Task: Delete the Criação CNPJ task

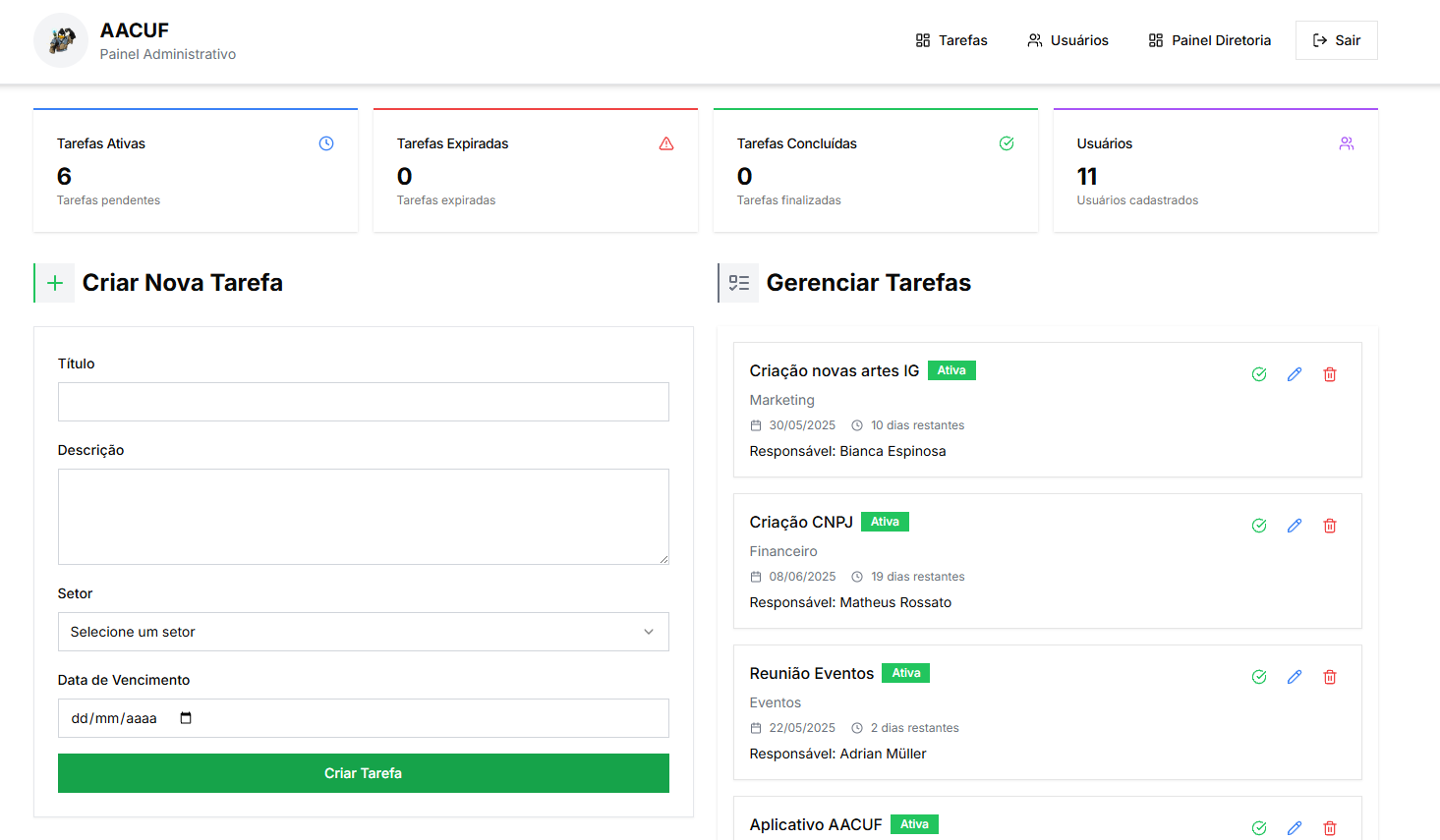Action: tap(1330, 526)
